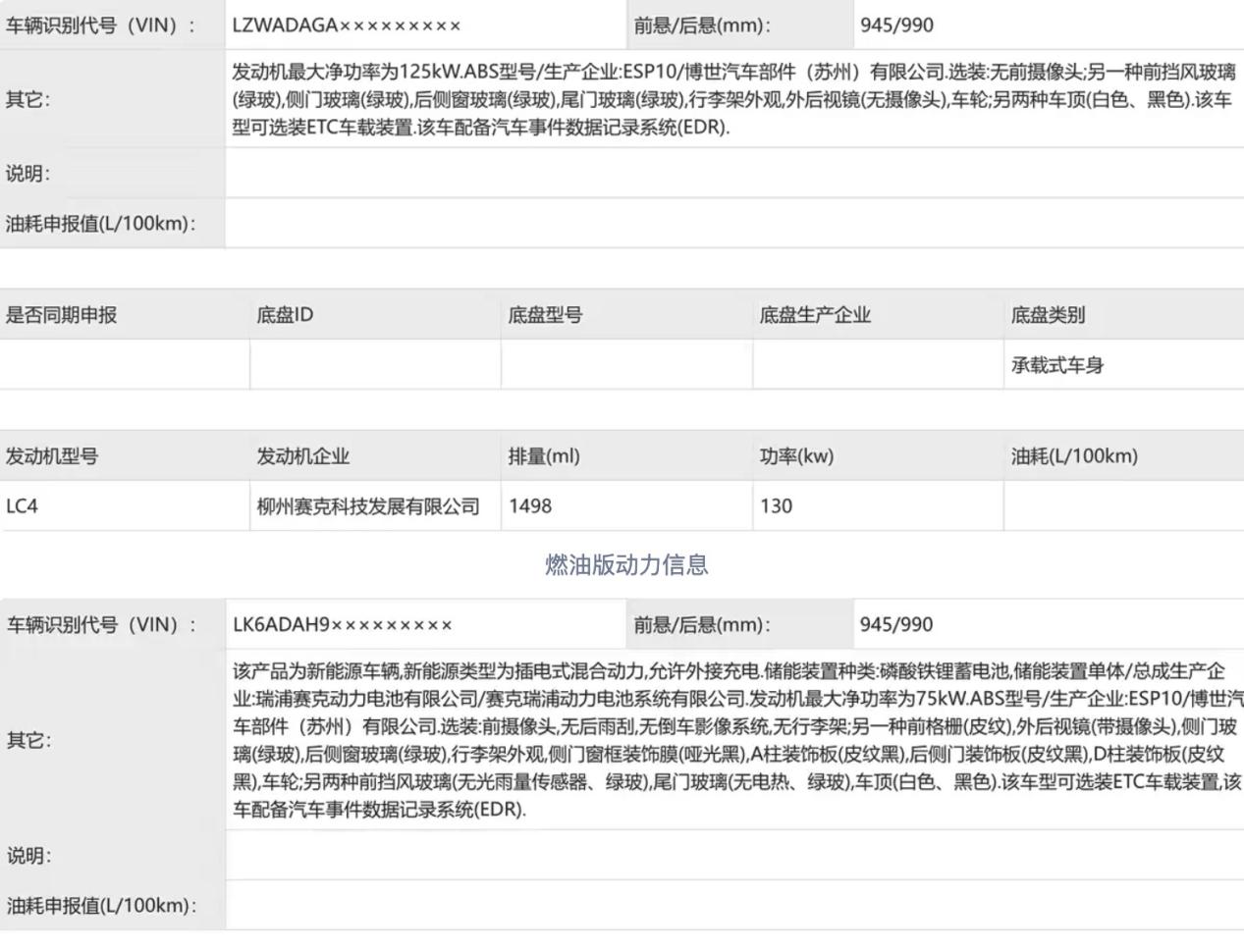Click the 发动机企业 column header
Screen dimensions: 1244x952
(302, 456)
